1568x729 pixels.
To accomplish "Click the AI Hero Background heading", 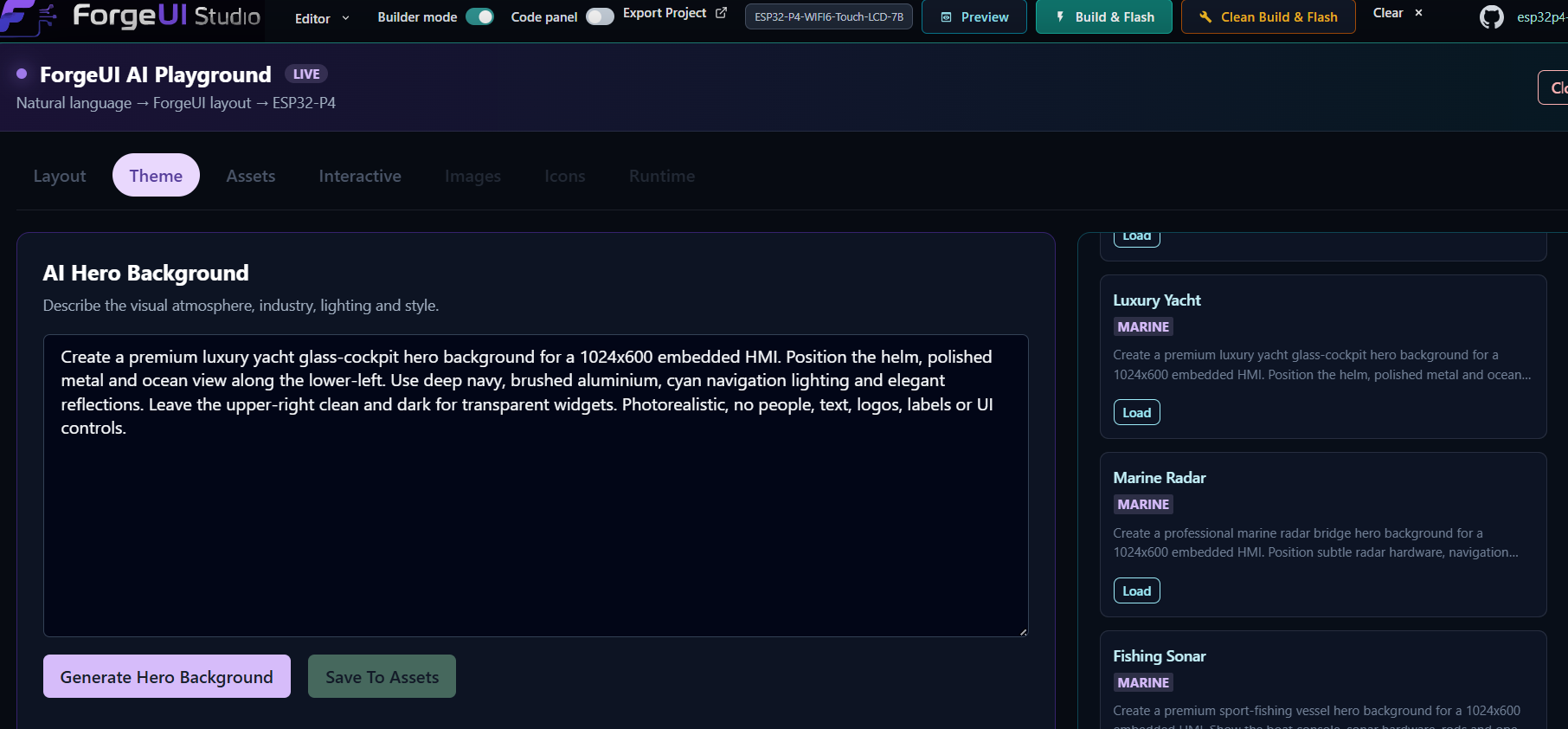I will [146, 273].
